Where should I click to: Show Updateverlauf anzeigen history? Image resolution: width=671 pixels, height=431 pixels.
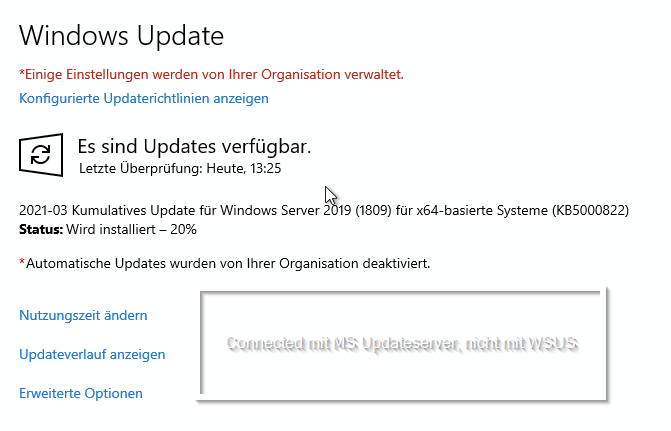pos(92,354)
